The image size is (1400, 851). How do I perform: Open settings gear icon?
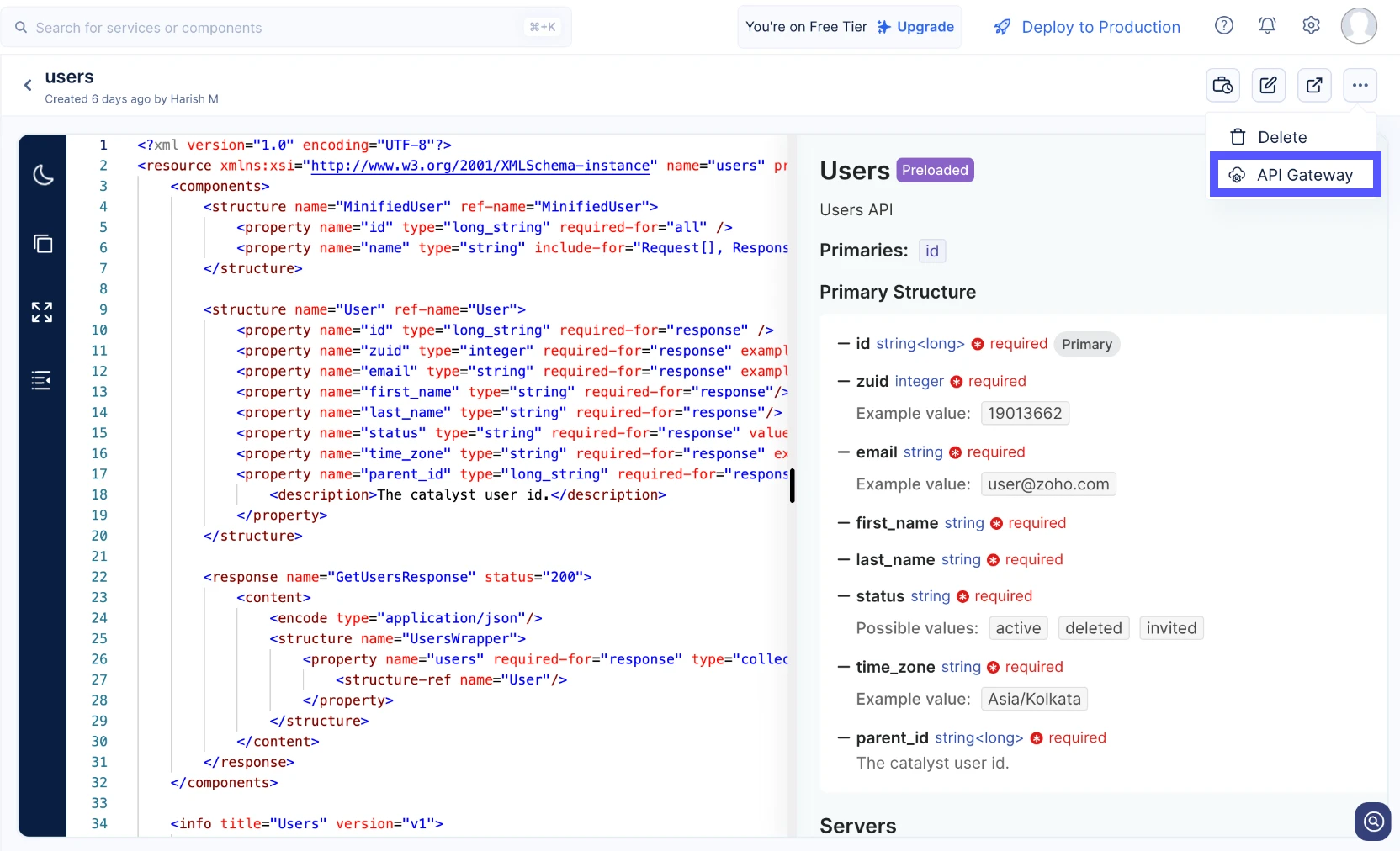coord(1311,26)
